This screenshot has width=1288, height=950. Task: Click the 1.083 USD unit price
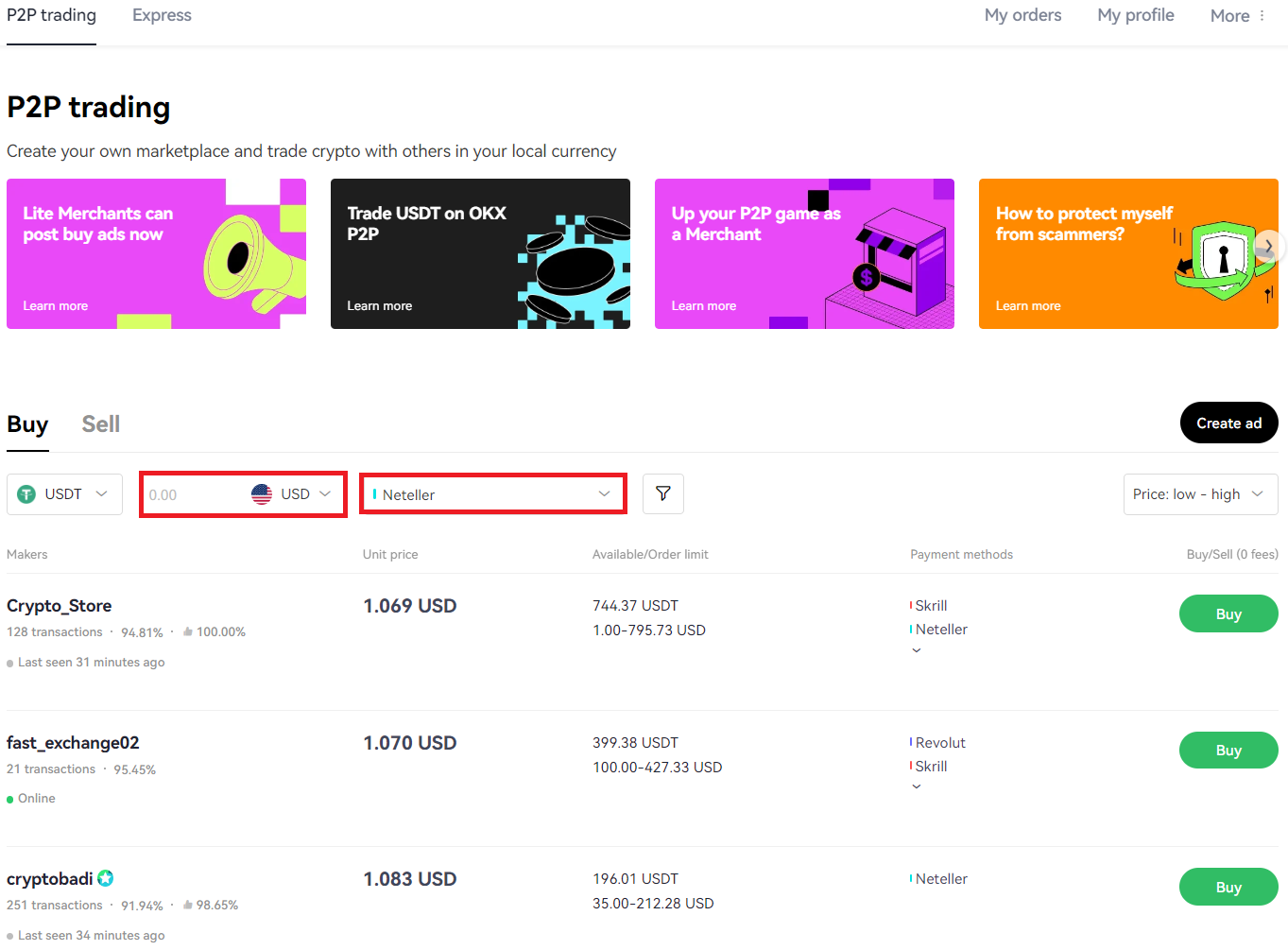tap(410, 879)
